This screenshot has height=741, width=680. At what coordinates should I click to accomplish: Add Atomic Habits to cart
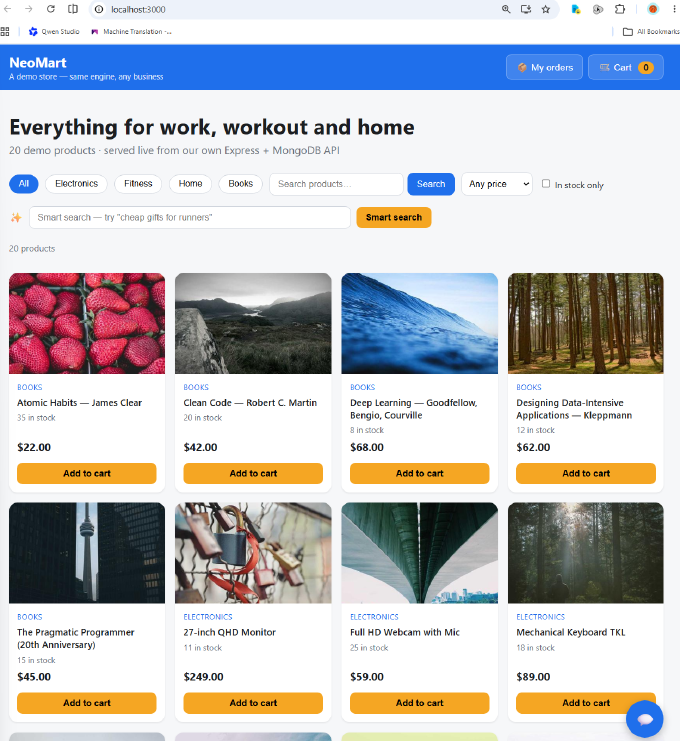pyautogui.click(x=87, y=474)
